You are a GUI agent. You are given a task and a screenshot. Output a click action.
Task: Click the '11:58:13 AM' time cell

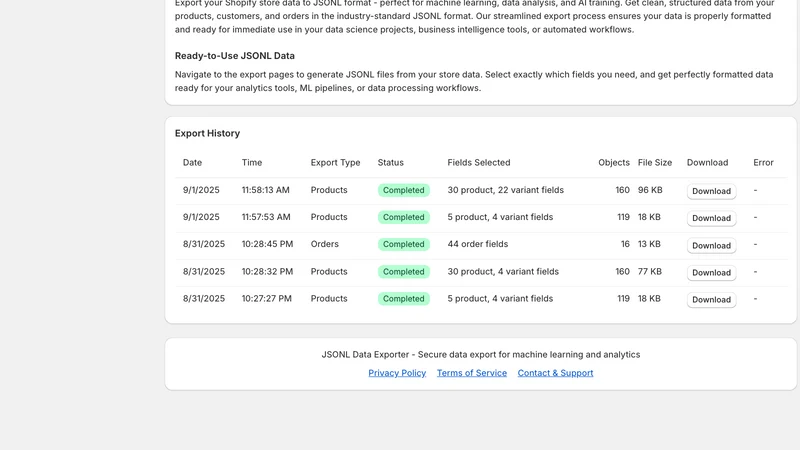tap(265, 190)
